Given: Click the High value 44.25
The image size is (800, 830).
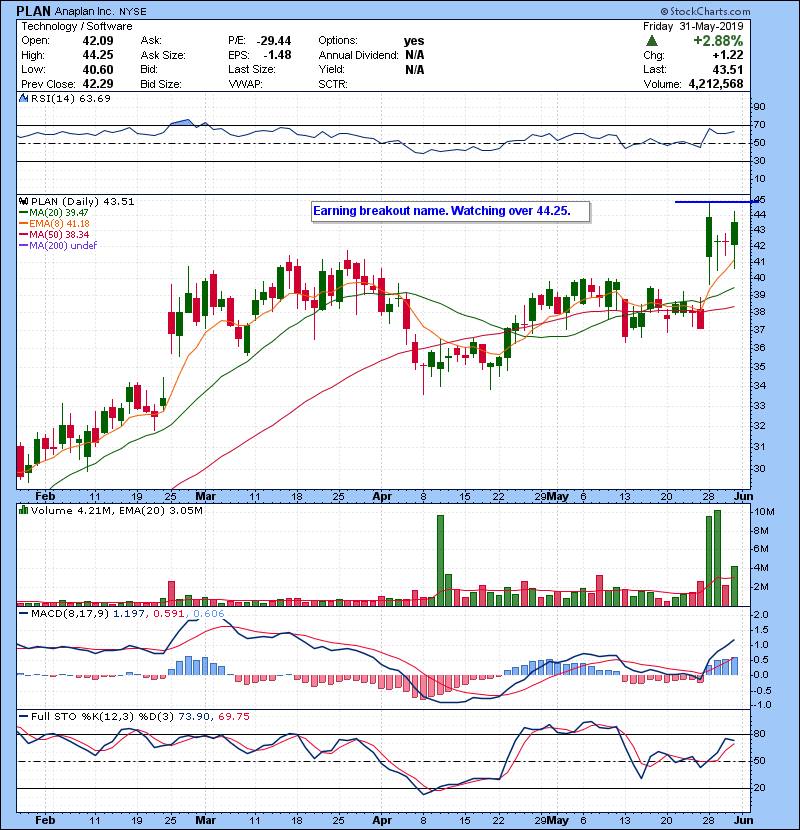Looking at the screenshot, I should [x=97, y=55].
